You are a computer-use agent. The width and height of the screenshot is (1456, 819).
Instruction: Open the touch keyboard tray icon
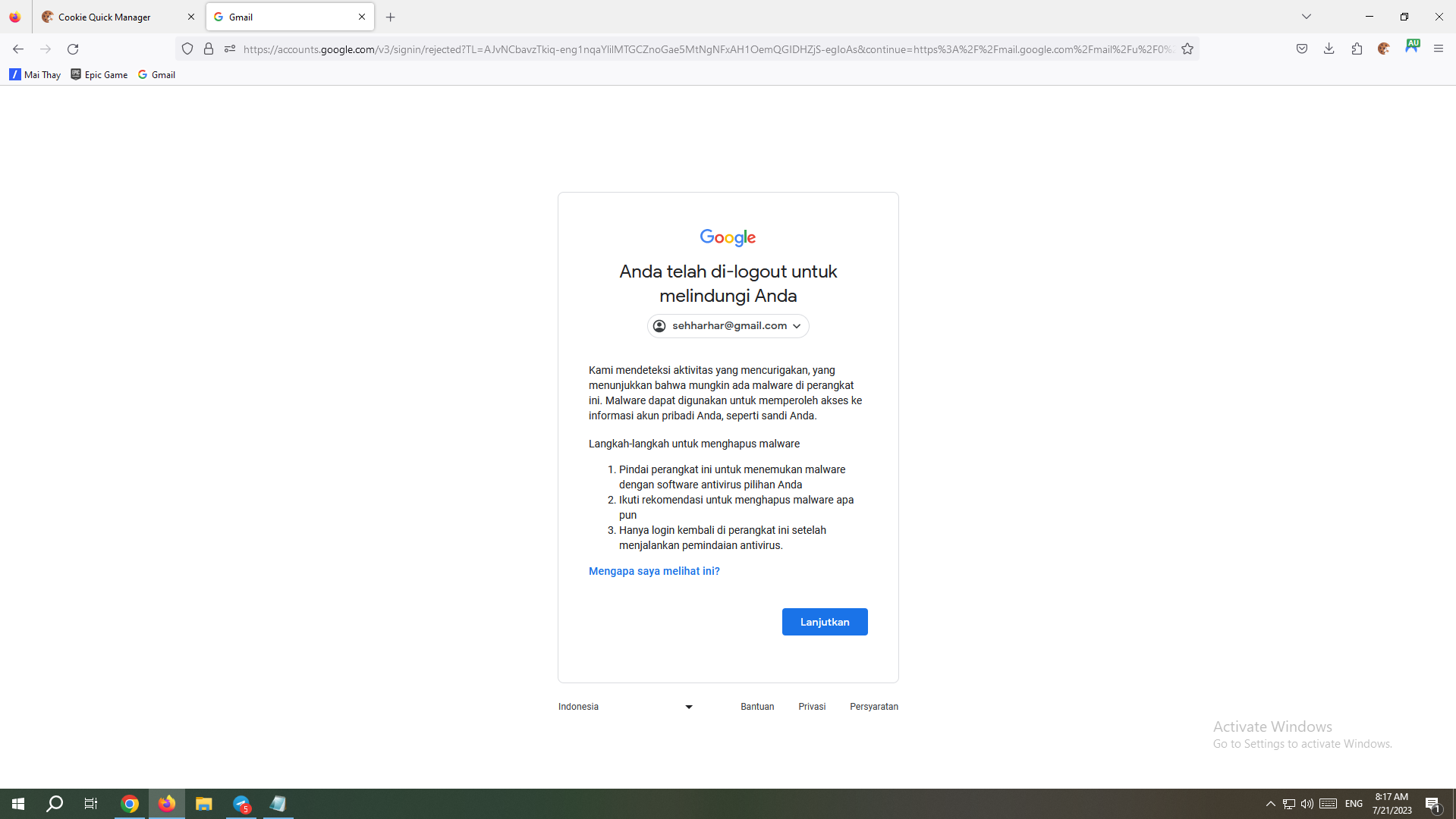pyautogui.click(x=1329, y=804)
